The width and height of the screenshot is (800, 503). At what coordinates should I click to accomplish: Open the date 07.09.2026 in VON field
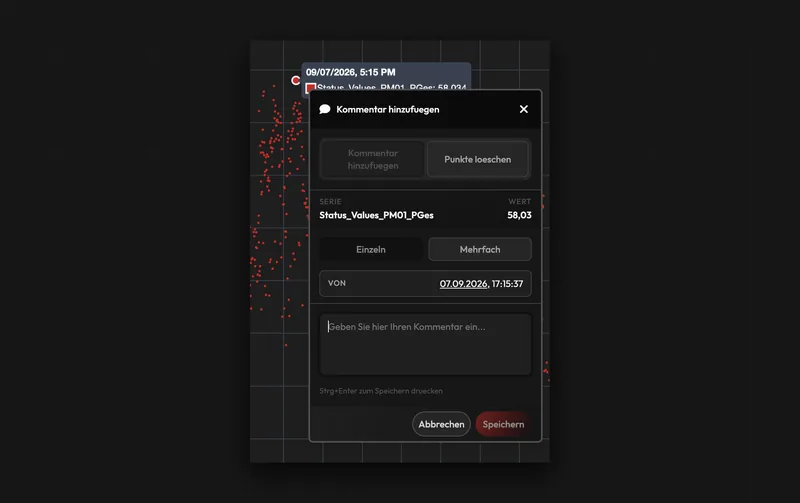click(464, 284)
